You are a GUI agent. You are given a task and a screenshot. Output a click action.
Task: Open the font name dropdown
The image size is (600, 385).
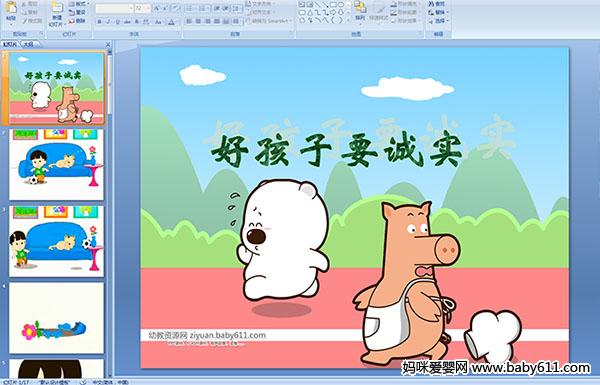pos(114,8)
